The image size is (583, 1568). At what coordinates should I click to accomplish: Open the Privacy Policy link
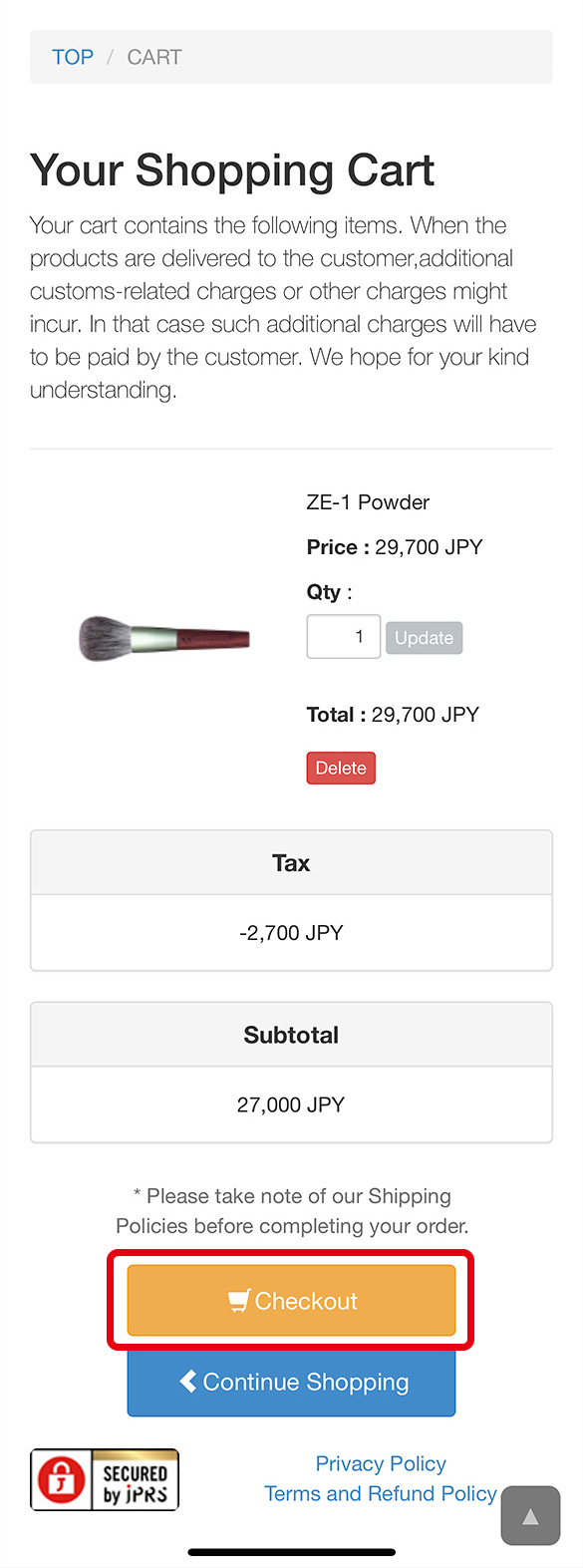point(381,1463)
